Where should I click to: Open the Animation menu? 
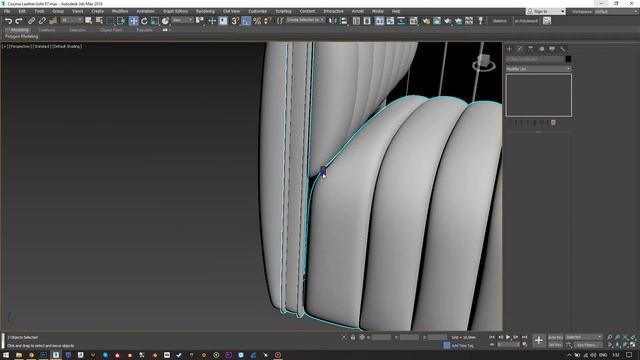coord(145,11)
